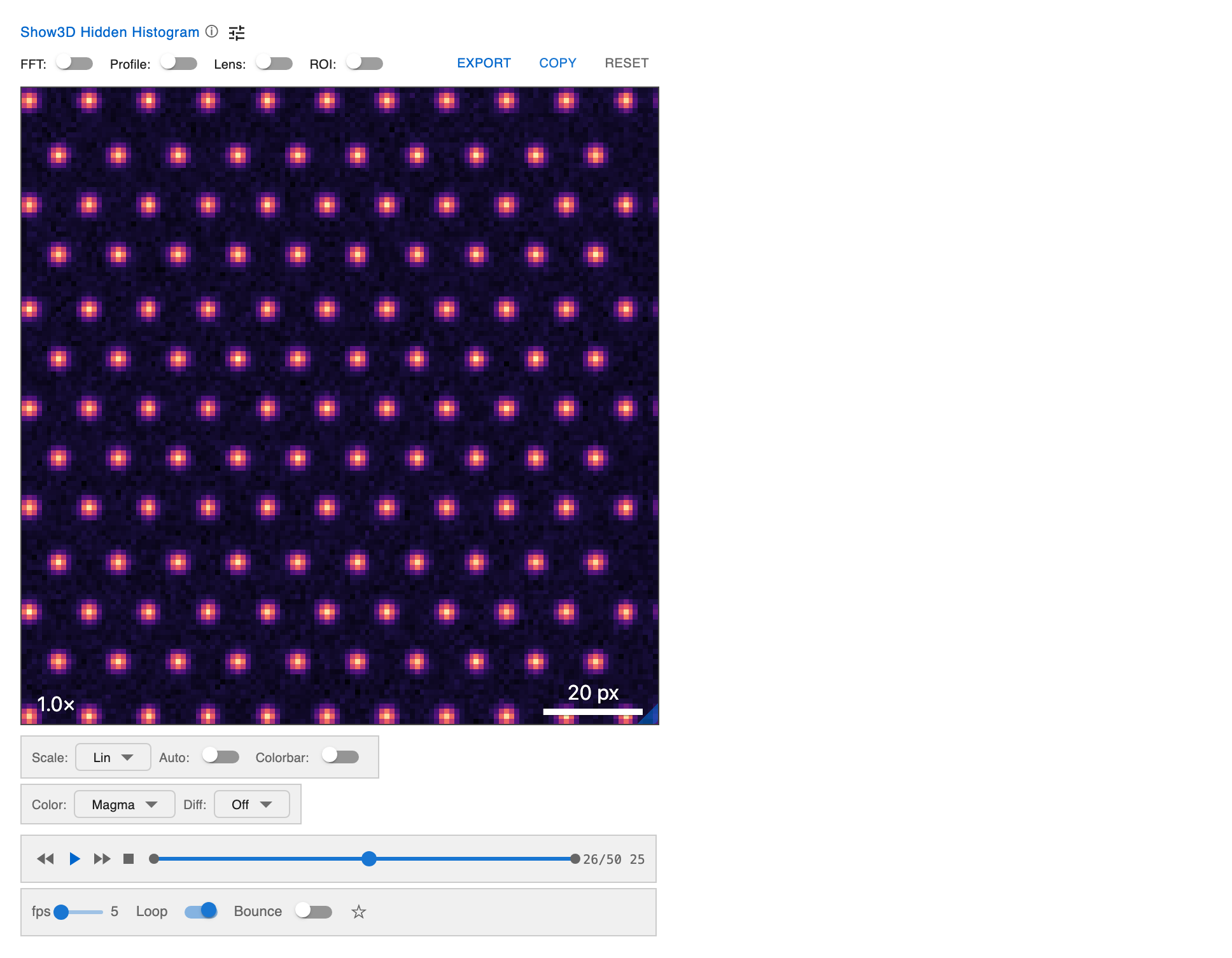Click the blue resize triangle on image corner
Screen dimensions: 1232x958
click(x=652, y=716)
